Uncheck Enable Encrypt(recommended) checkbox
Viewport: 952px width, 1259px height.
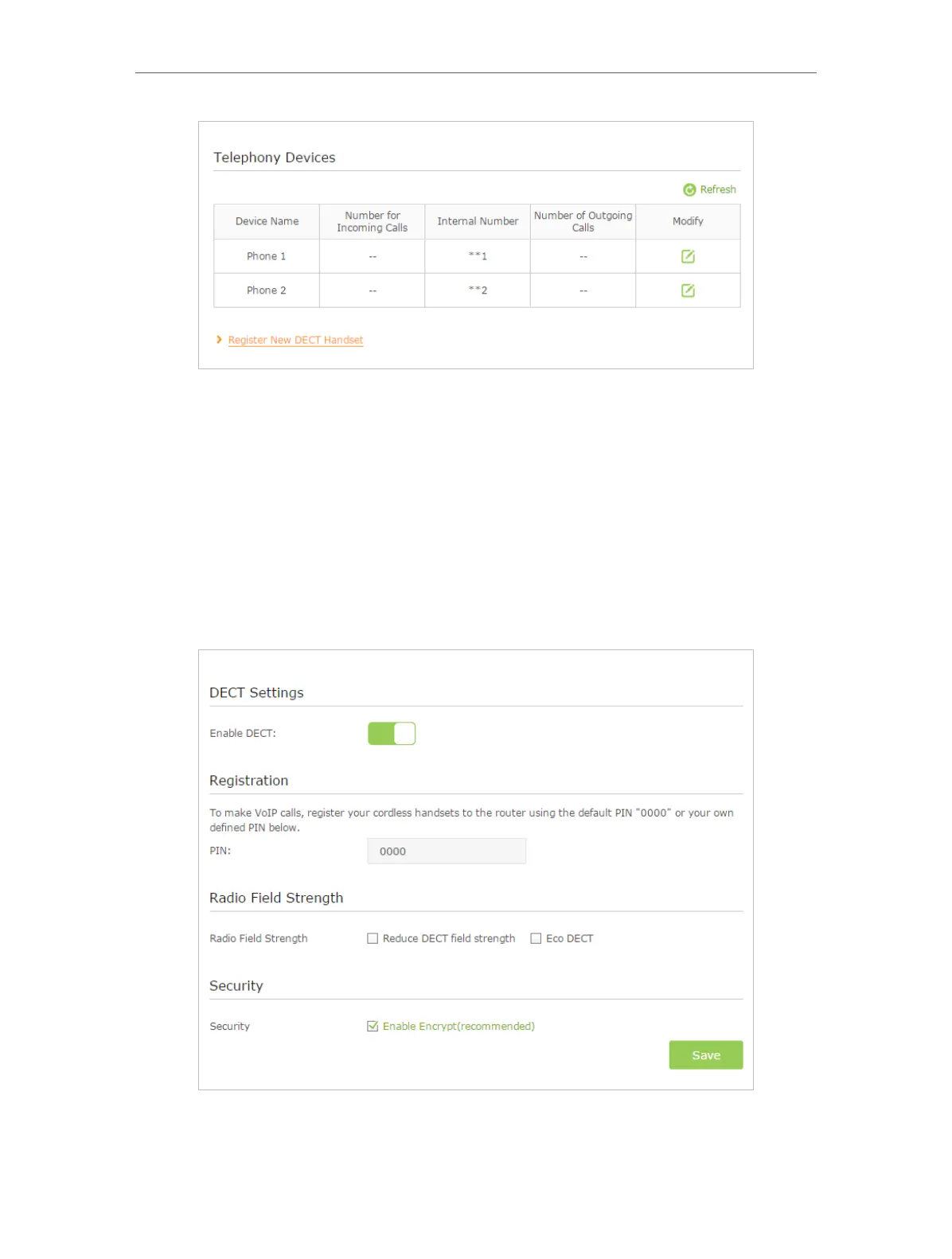click(373, 1026)
